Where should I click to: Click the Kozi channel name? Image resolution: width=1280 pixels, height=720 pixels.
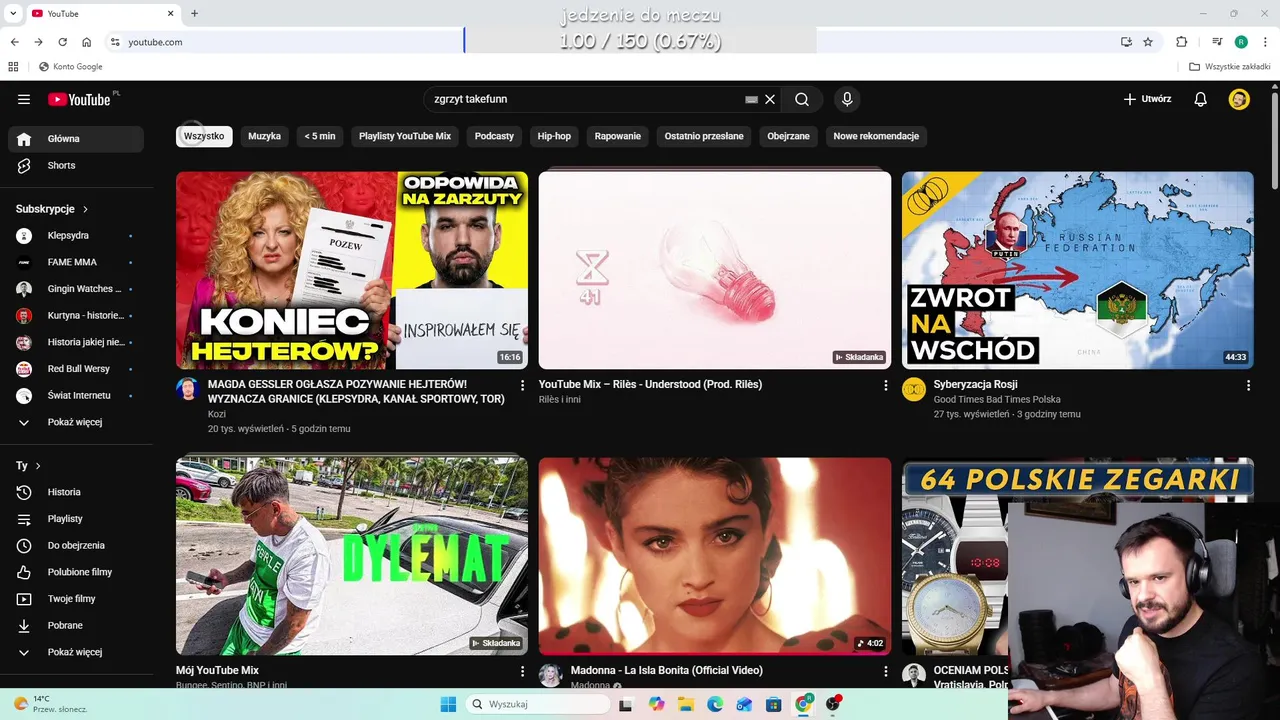217,414
